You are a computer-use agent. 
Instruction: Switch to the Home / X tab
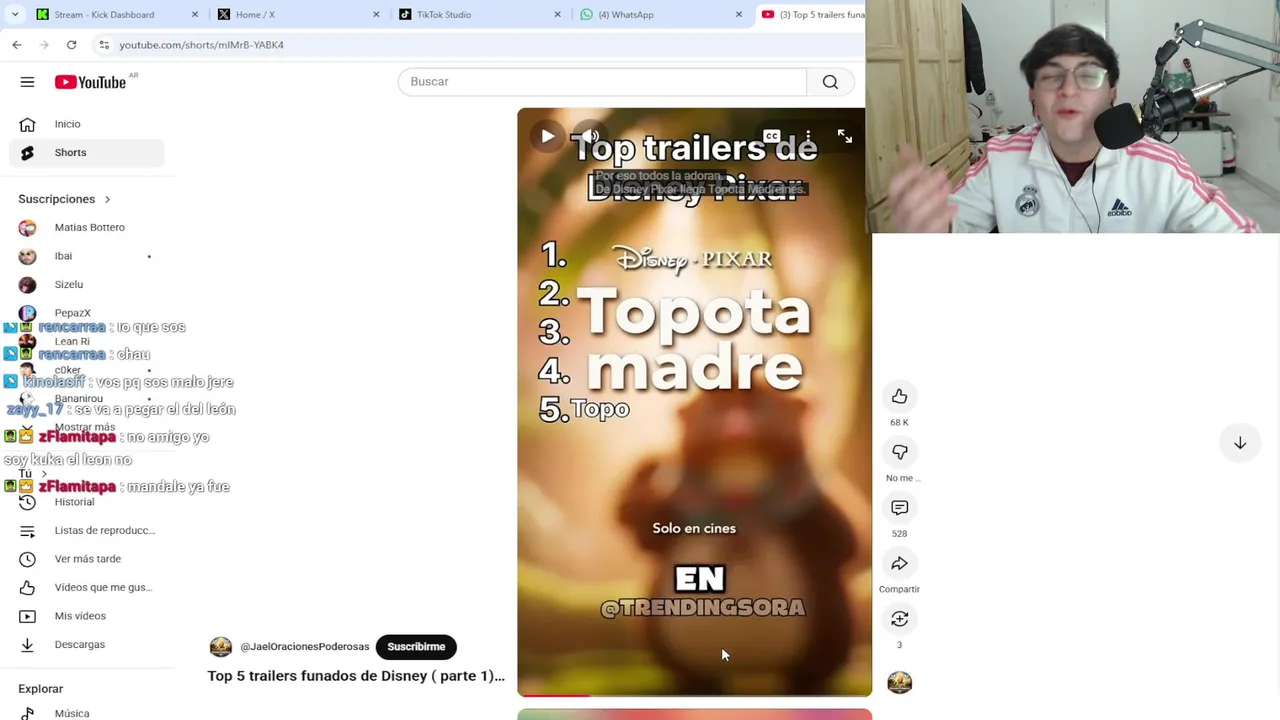pos(255,14)
